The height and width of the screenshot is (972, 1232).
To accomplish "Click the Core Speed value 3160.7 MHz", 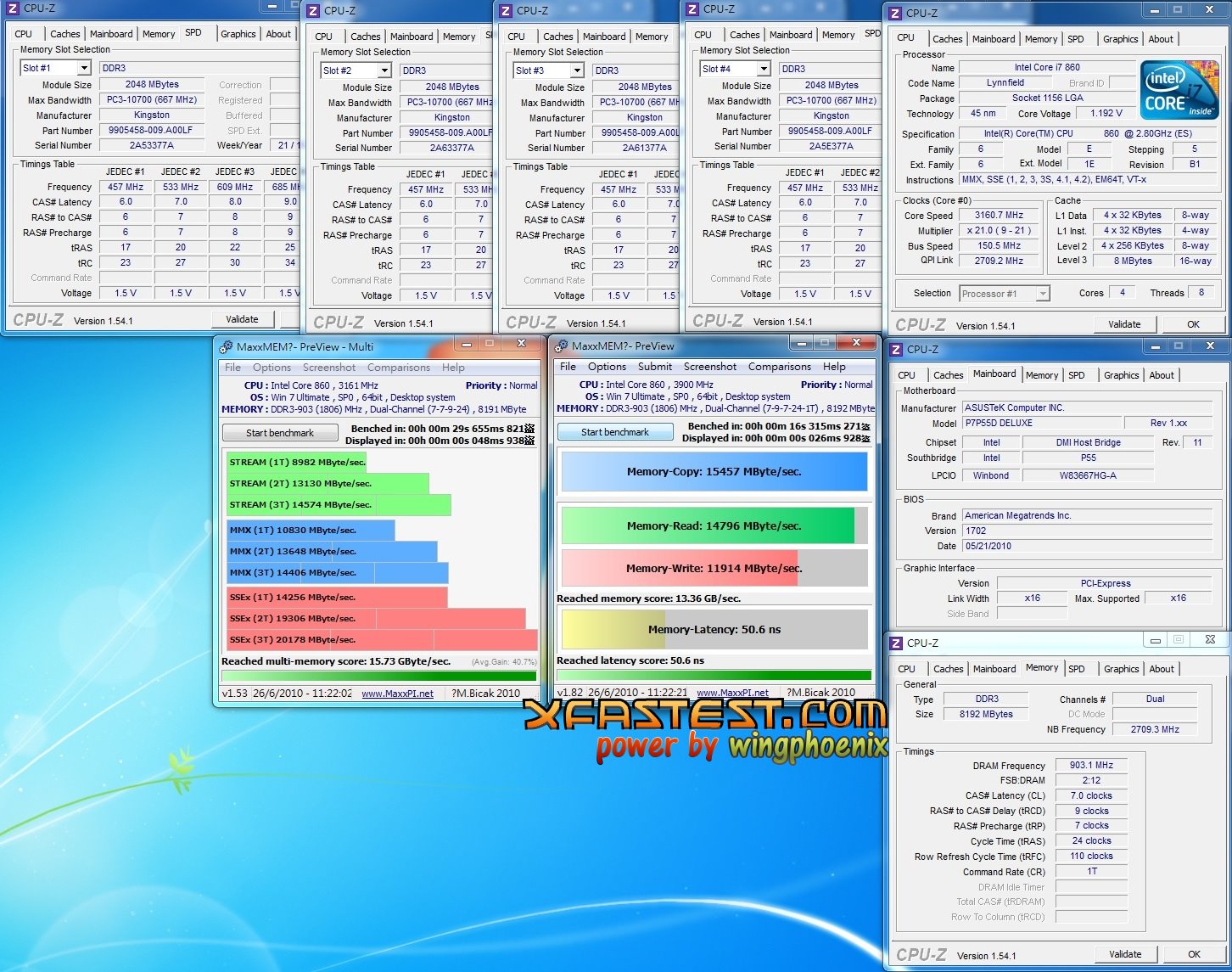I will coord(999,216).
